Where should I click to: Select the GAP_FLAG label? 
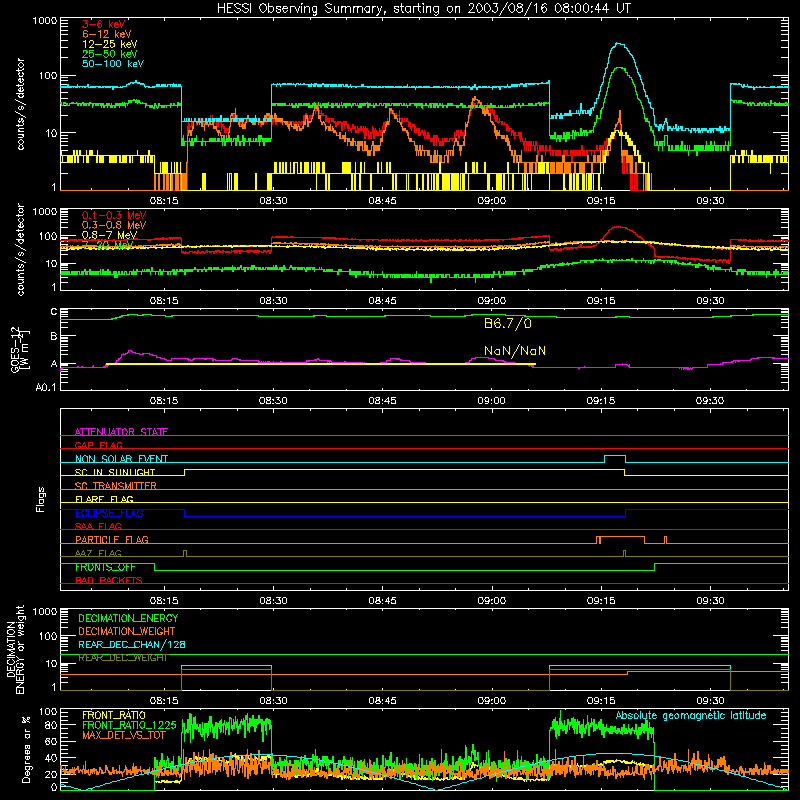98,445
